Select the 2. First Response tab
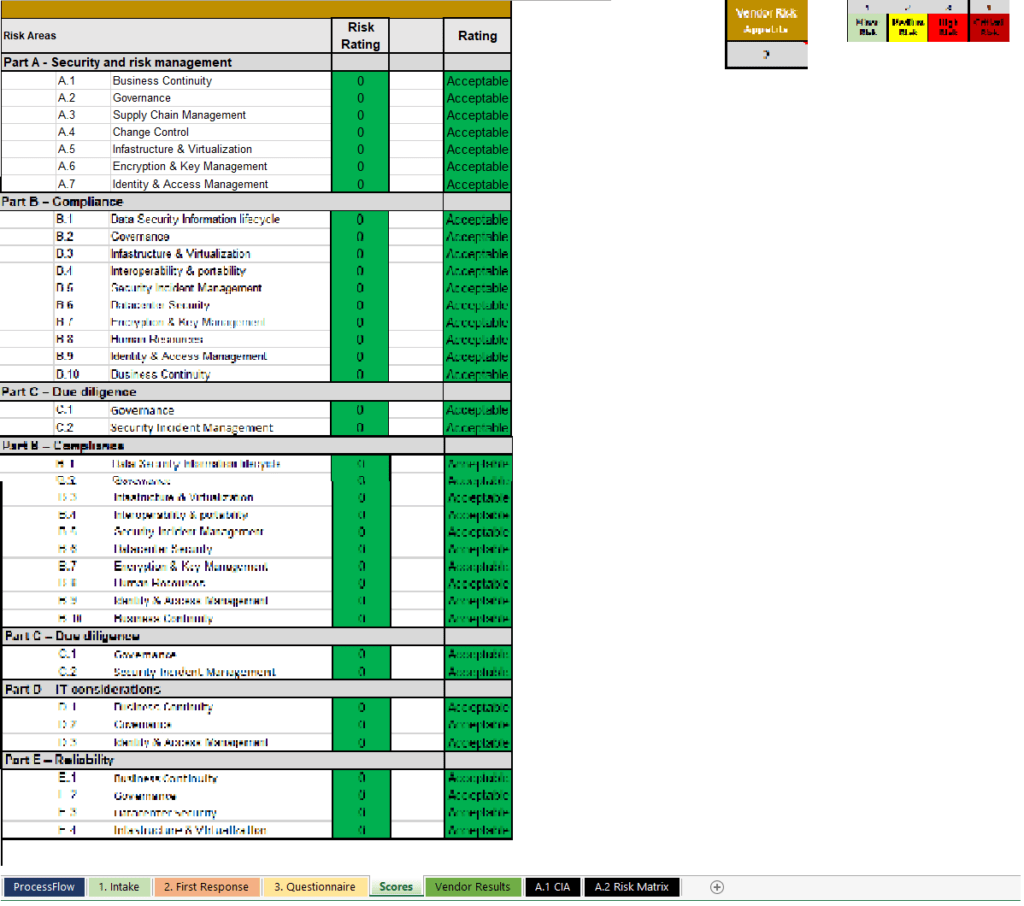 pyautogui.click(x=206, y=886)
